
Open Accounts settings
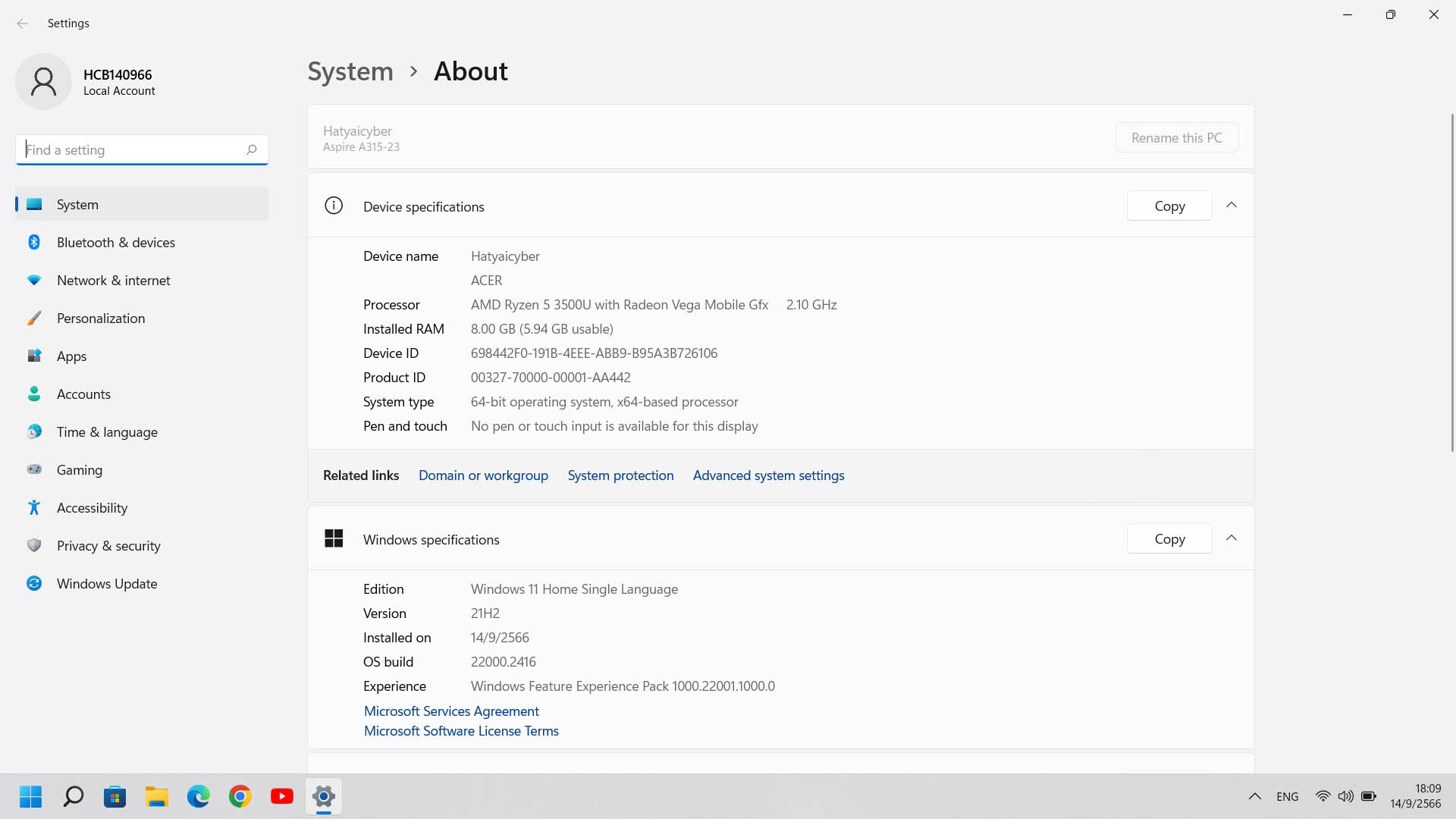pos(142,394)
